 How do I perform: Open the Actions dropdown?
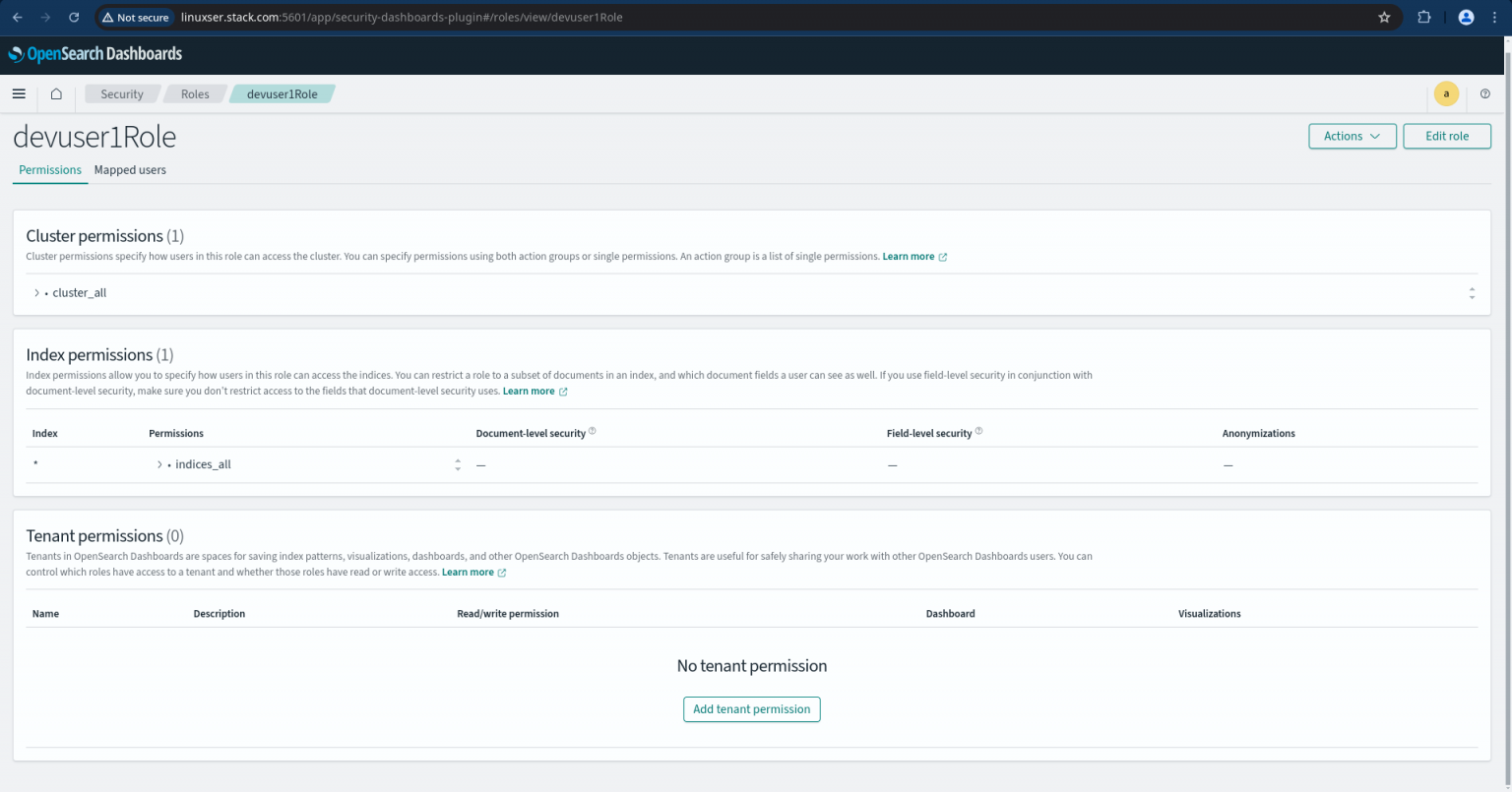click(1352, 136)
